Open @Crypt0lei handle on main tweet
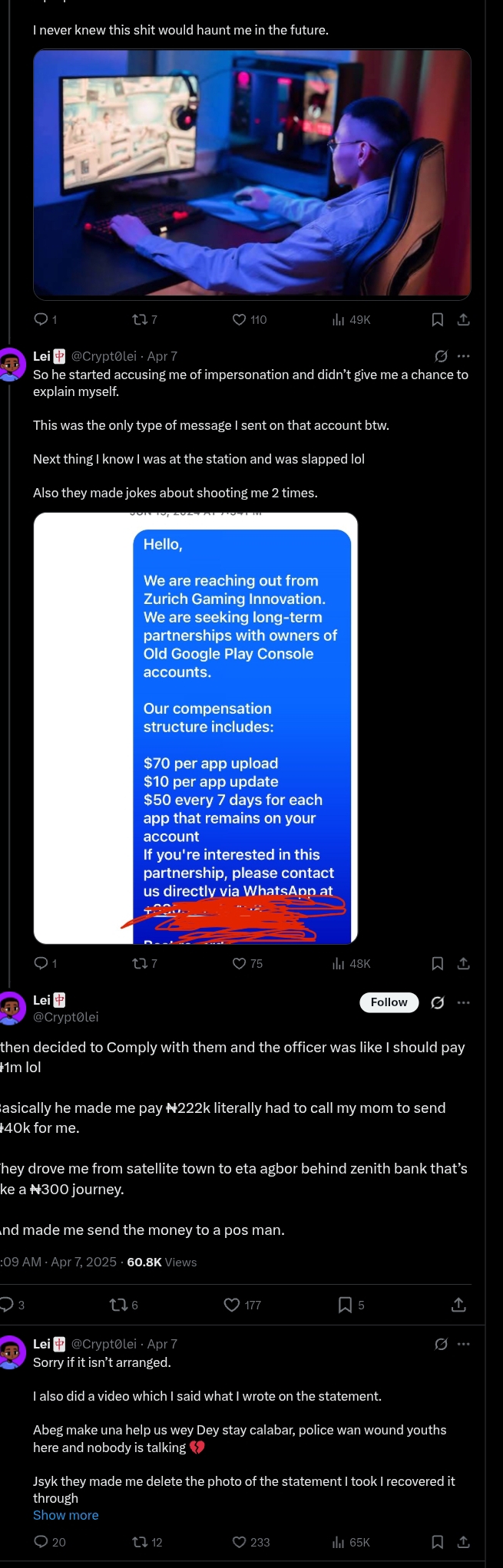 tap(66, 1017)
